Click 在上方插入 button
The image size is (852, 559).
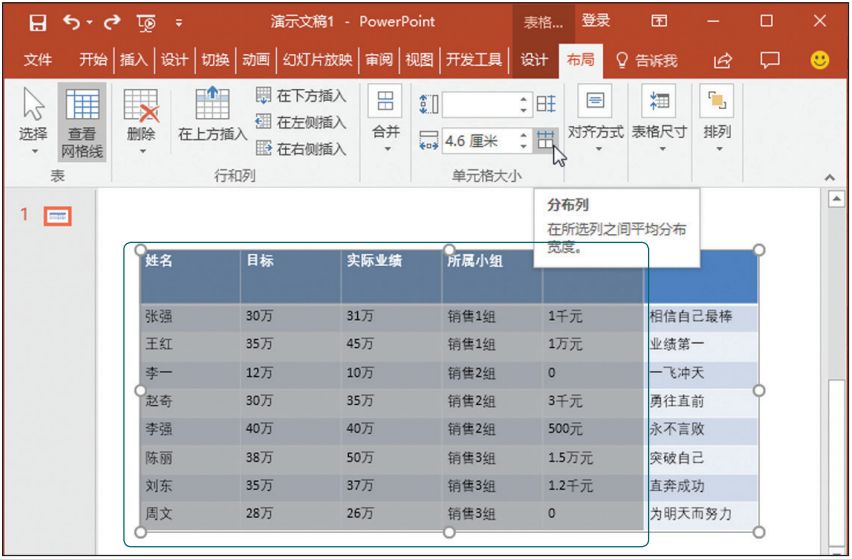[x=212, y=115]
